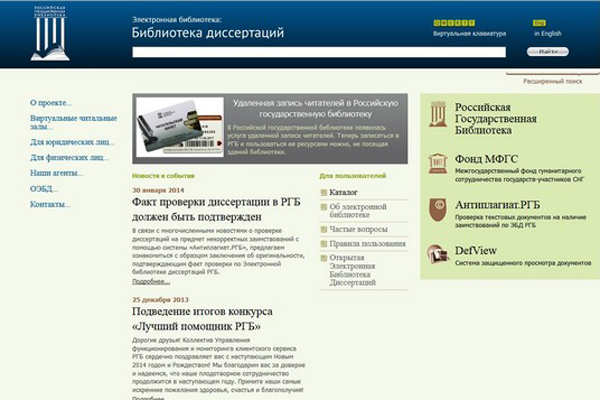Viewport: 600px width, 400px height.
Task: Click the DefView icon
Action: pyautogui.click(x=438, y=254)
